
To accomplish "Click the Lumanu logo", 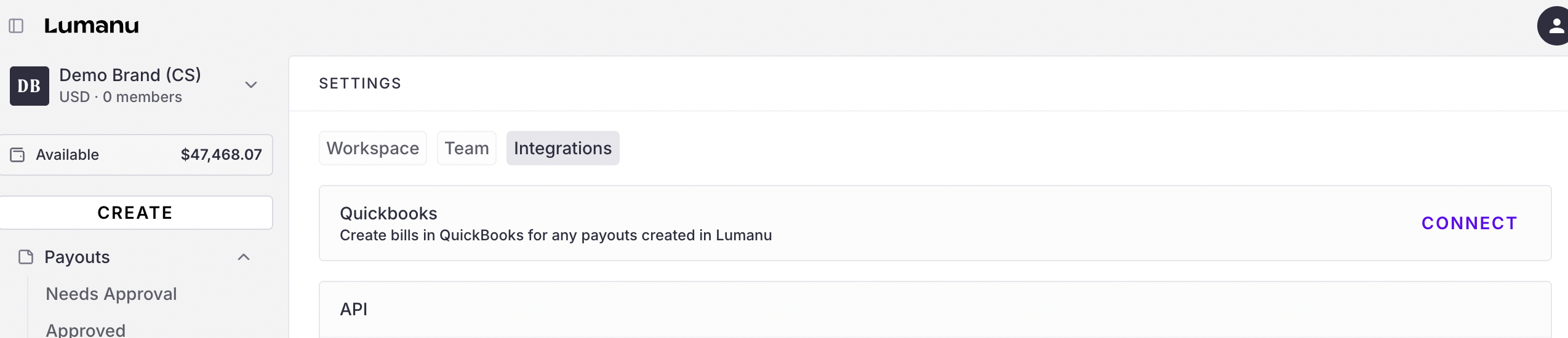I will click(92, 26).
